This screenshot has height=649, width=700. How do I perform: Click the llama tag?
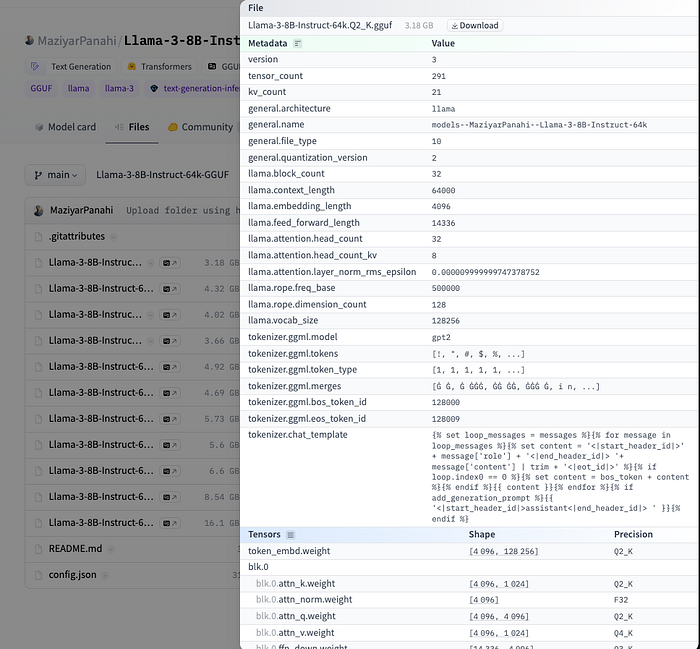point(79,88)
